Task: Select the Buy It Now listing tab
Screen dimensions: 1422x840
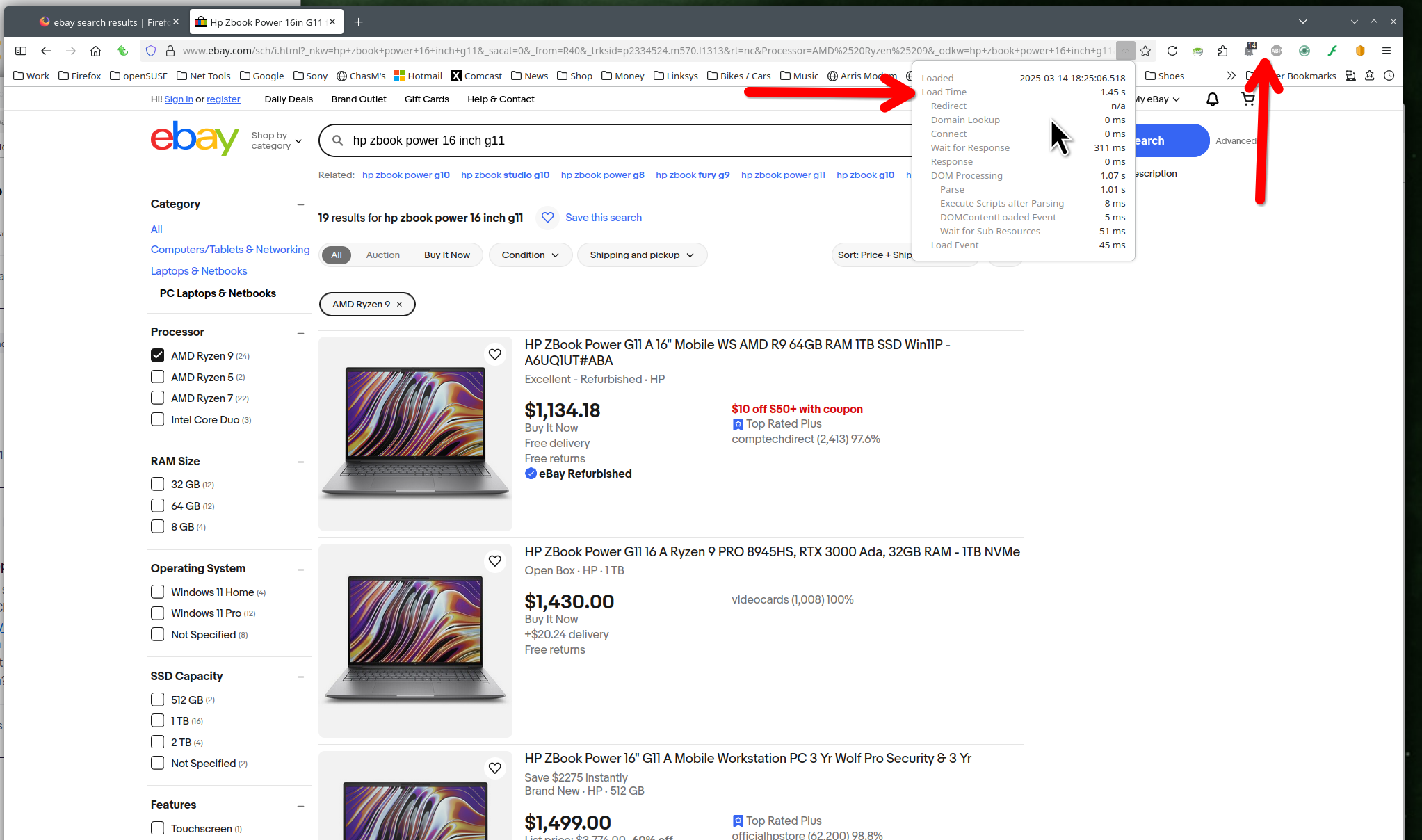Action: tap(447, 255)
